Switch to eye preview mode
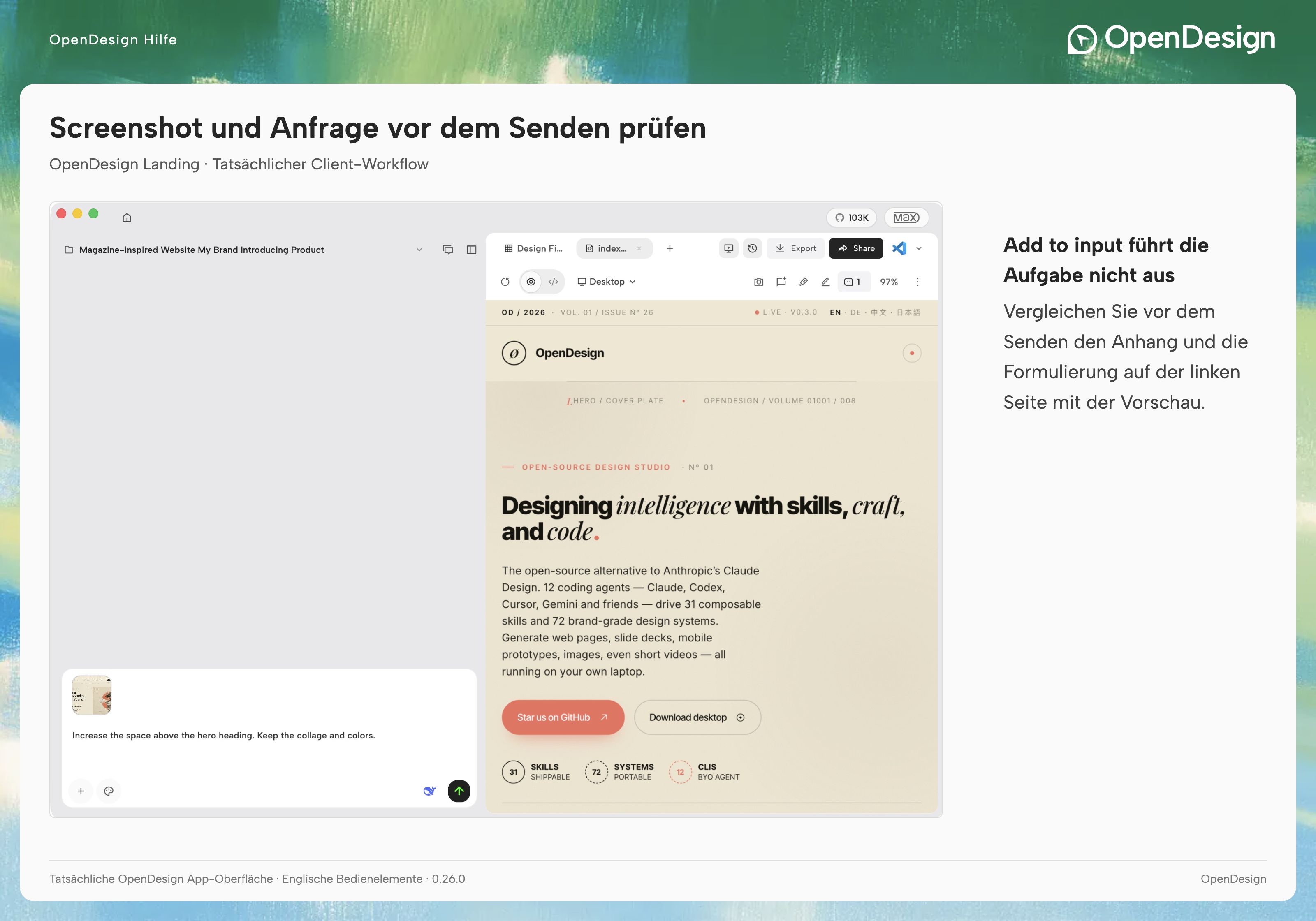The image size is (1316, 921). [531, 281]
